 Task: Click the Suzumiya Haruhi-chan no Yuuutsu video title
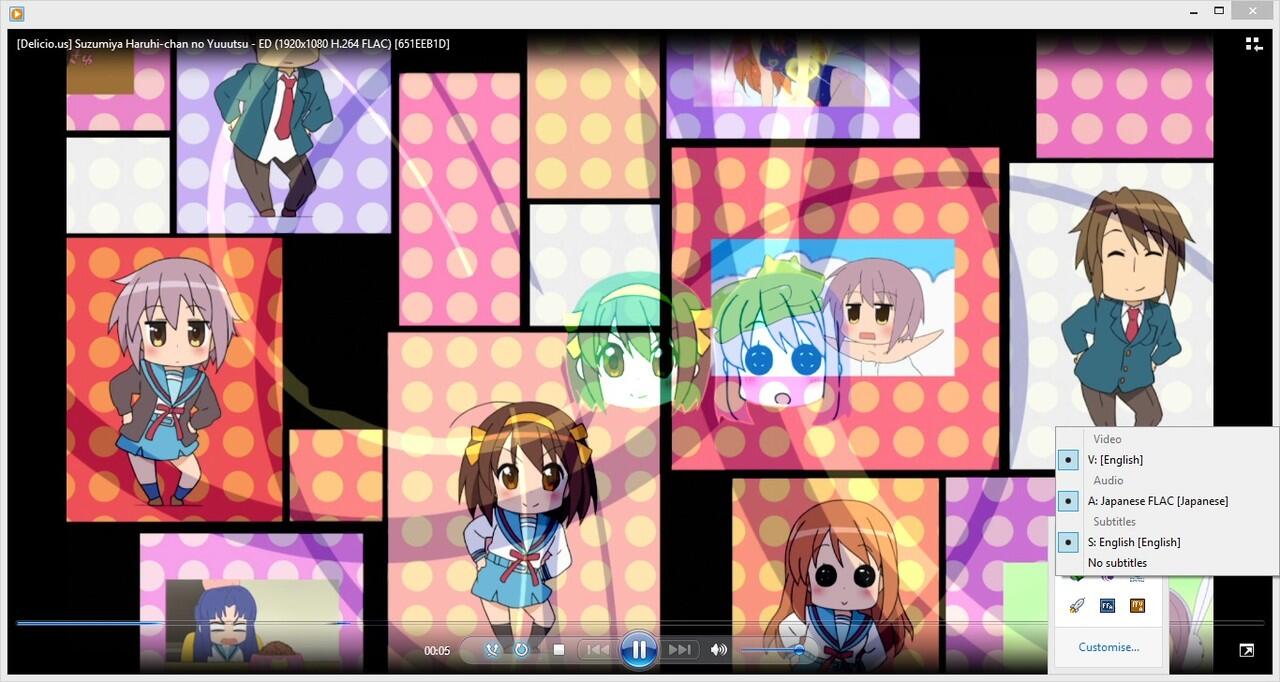click(233, 44)
